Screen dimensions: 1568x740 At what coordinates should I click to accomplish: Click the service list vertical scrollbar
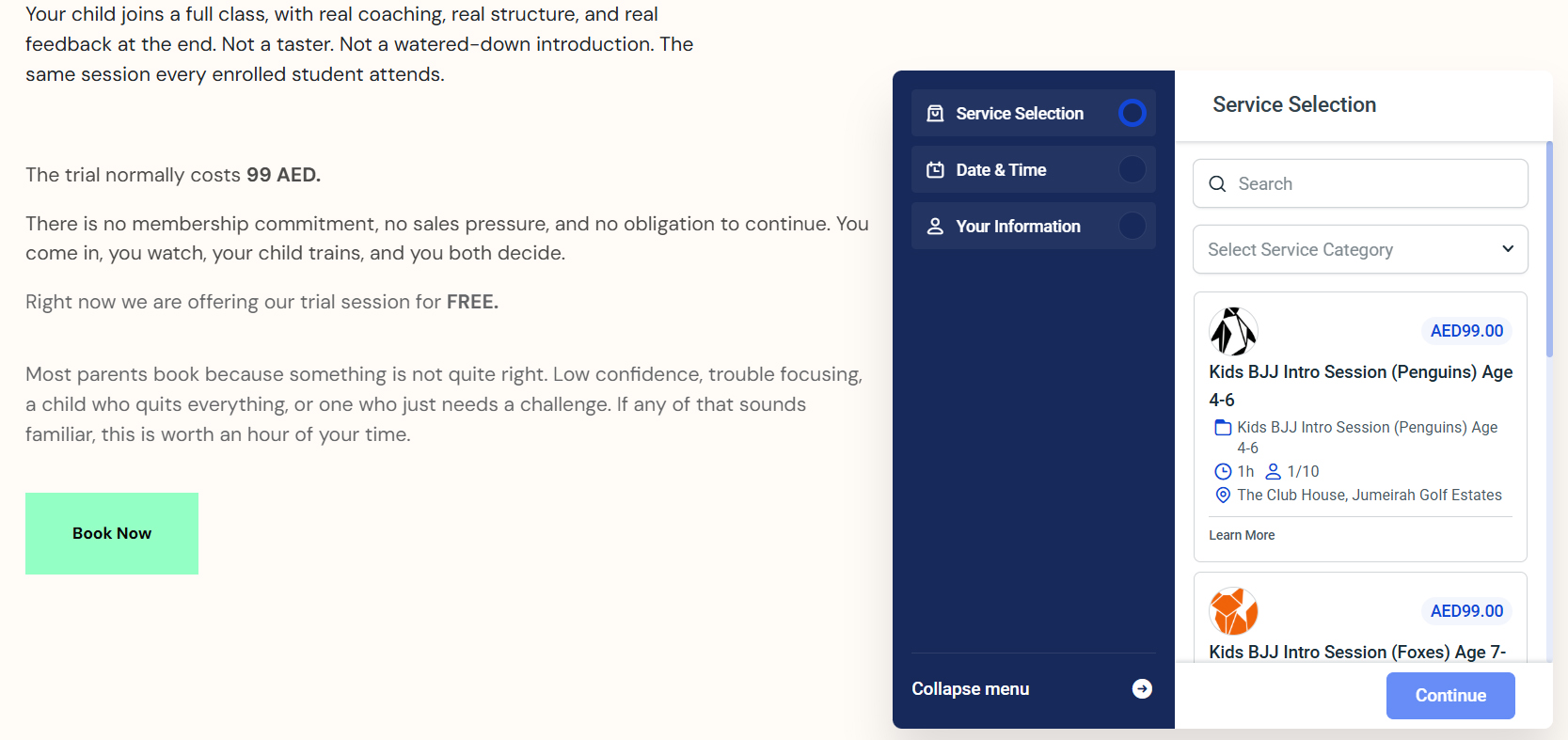1549,249
